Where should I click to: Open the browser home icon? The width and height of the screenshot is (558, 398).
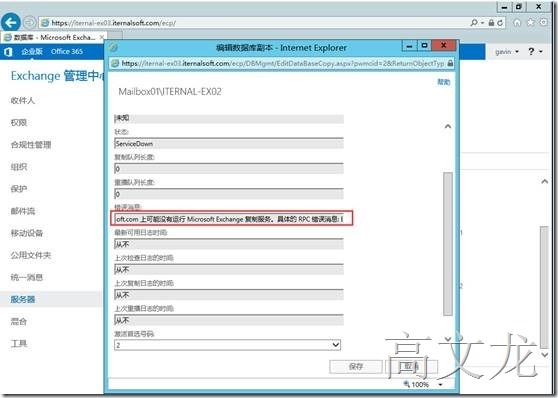coord(517,22)
